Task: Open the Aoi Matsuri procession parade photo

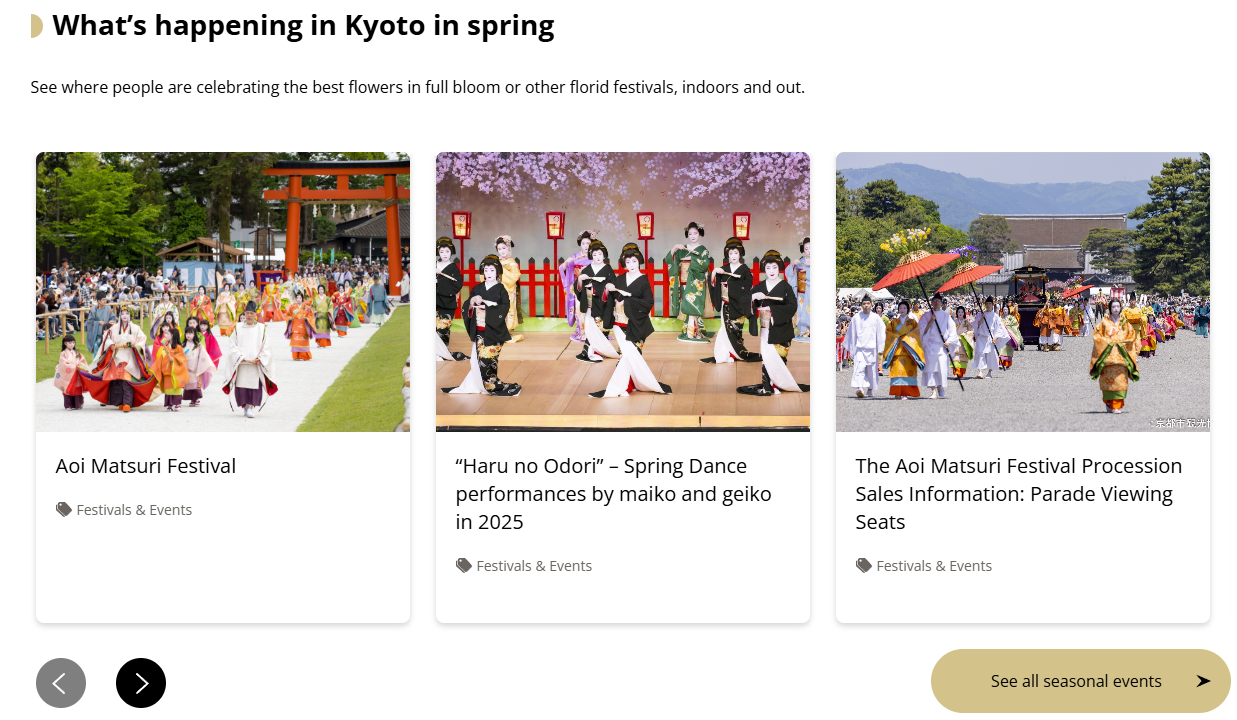Action: click(x=1023, y=292)
